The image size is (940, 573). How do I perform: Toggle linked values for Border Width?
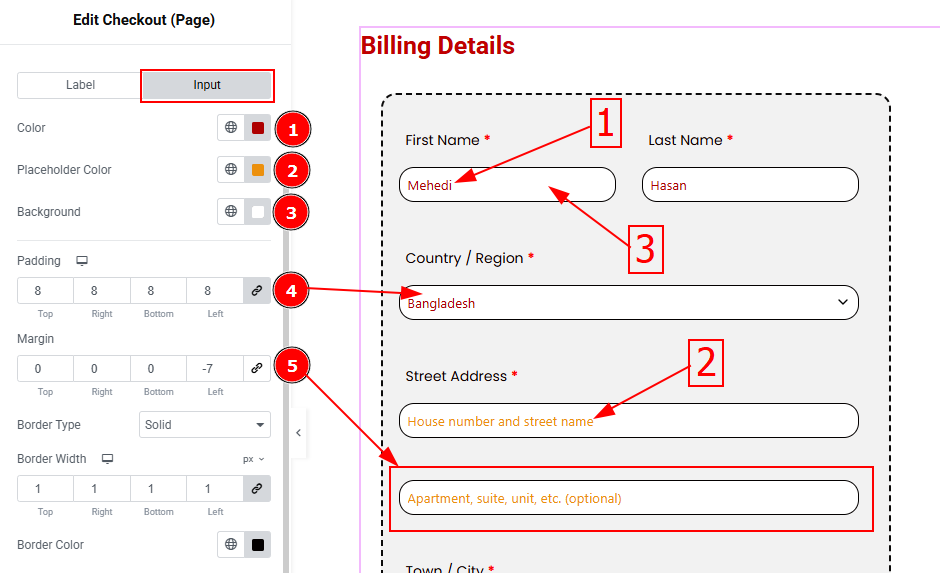(x=257, y=489)
